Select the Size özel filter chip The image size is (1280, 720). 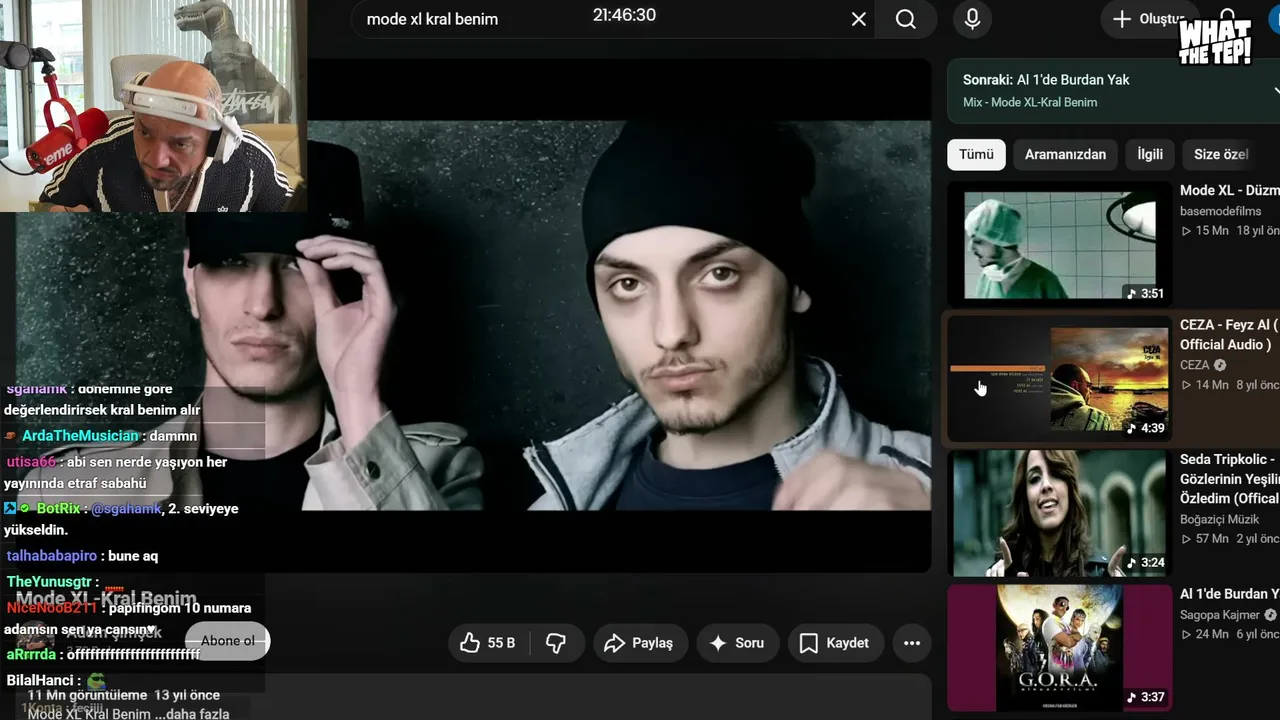[x=1221, y=154]
